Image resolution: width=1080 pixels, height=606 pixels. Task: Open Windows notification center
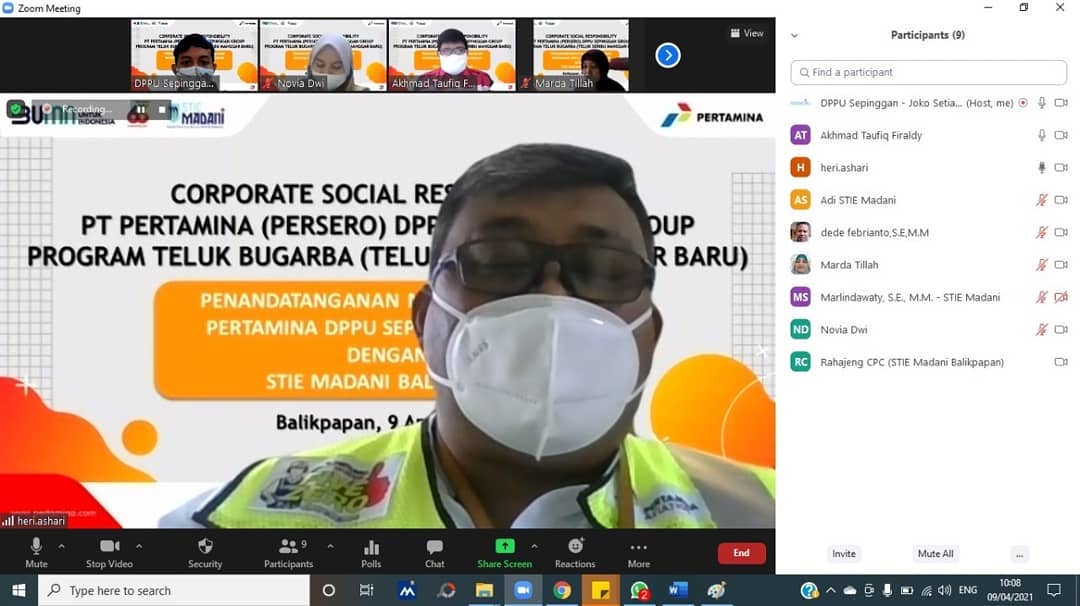[1054, 590]
